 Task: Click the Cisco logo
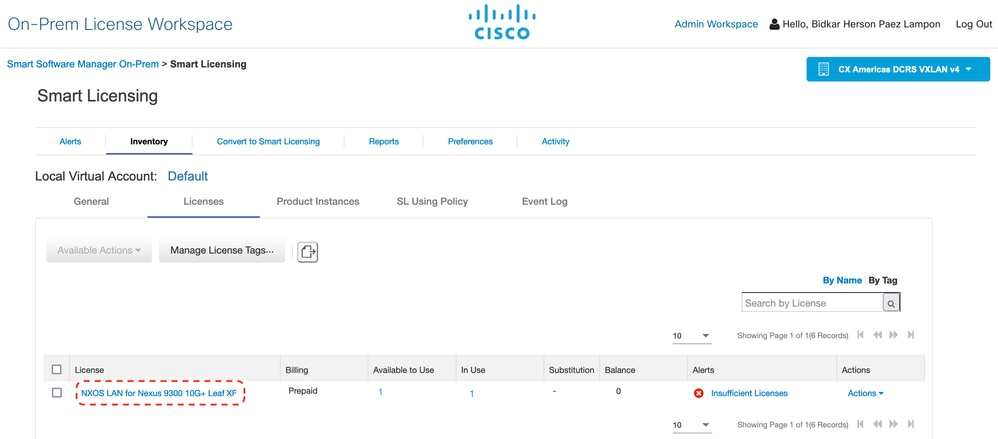tap(502, 22)
